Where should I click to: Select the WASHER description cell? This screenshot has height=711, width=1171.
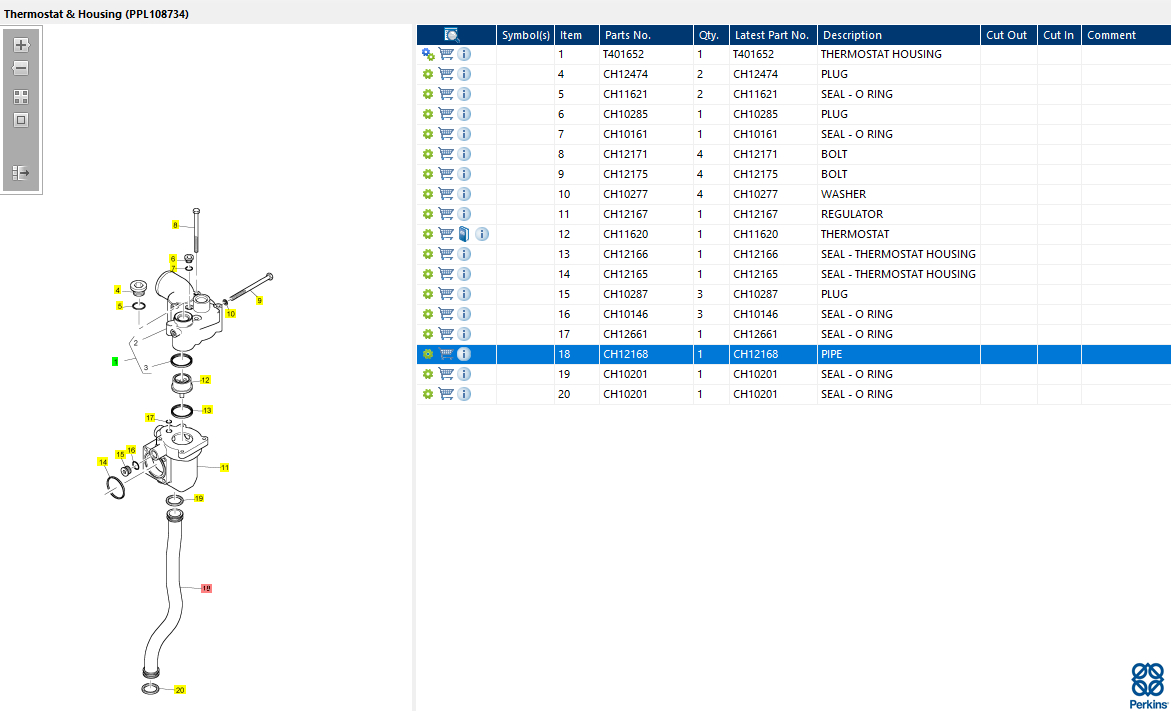click(x=898, y=194)
